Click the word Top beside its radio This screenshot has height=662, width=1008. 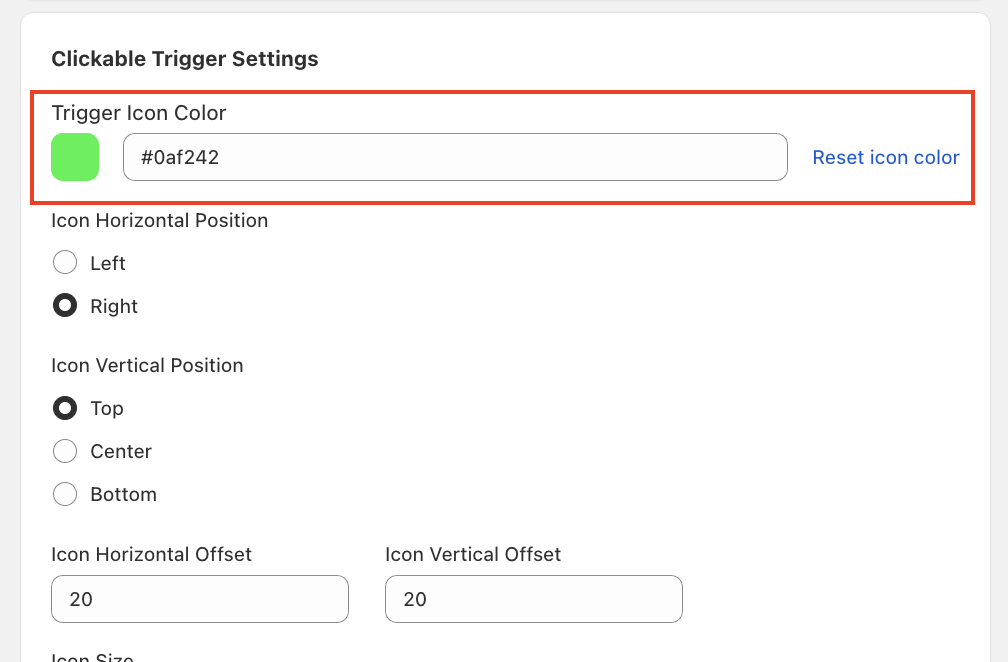tap(107, 408)
